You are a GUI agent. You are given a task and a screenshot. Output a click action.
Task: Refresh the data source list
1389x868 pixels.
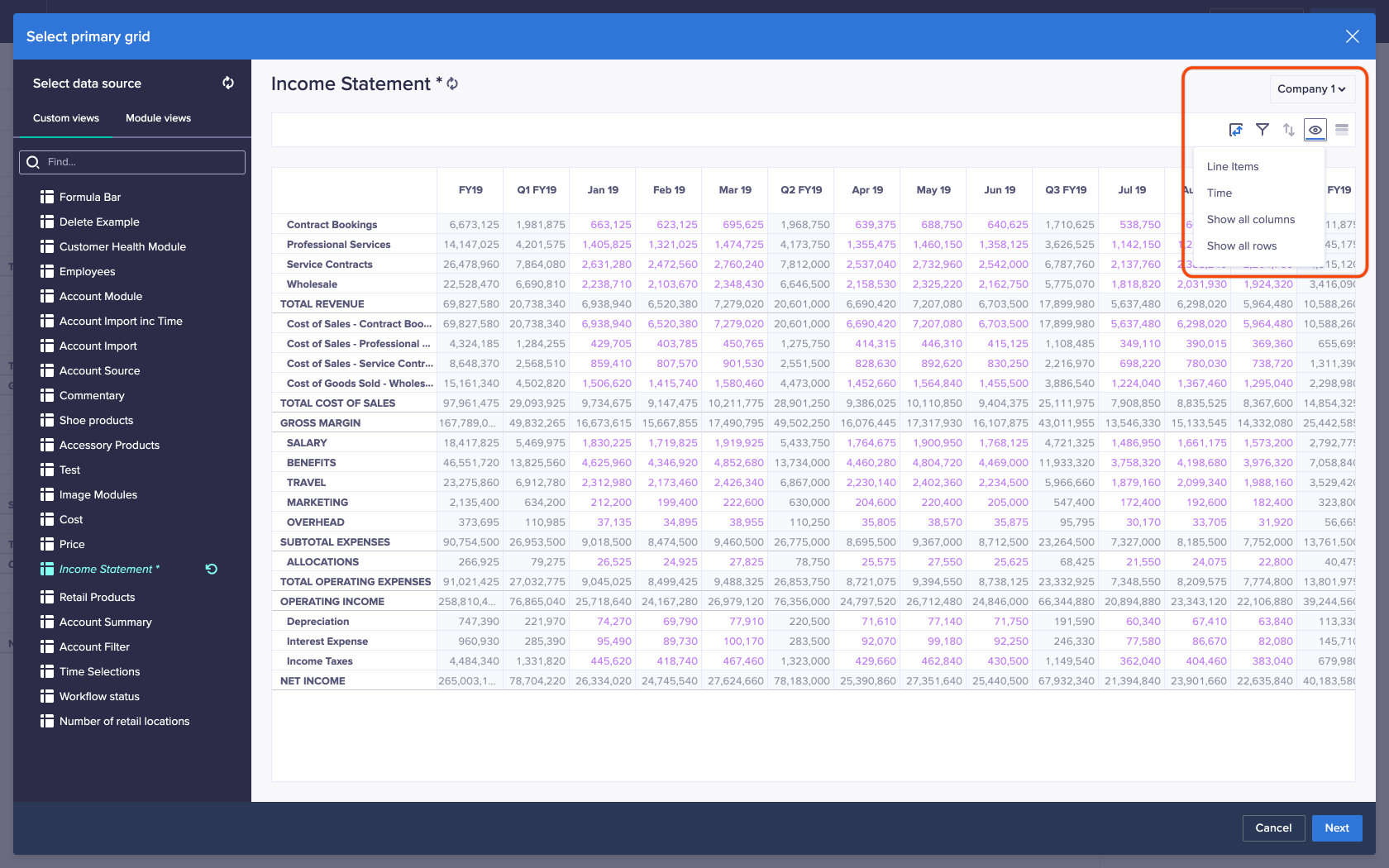pos(227,83)
